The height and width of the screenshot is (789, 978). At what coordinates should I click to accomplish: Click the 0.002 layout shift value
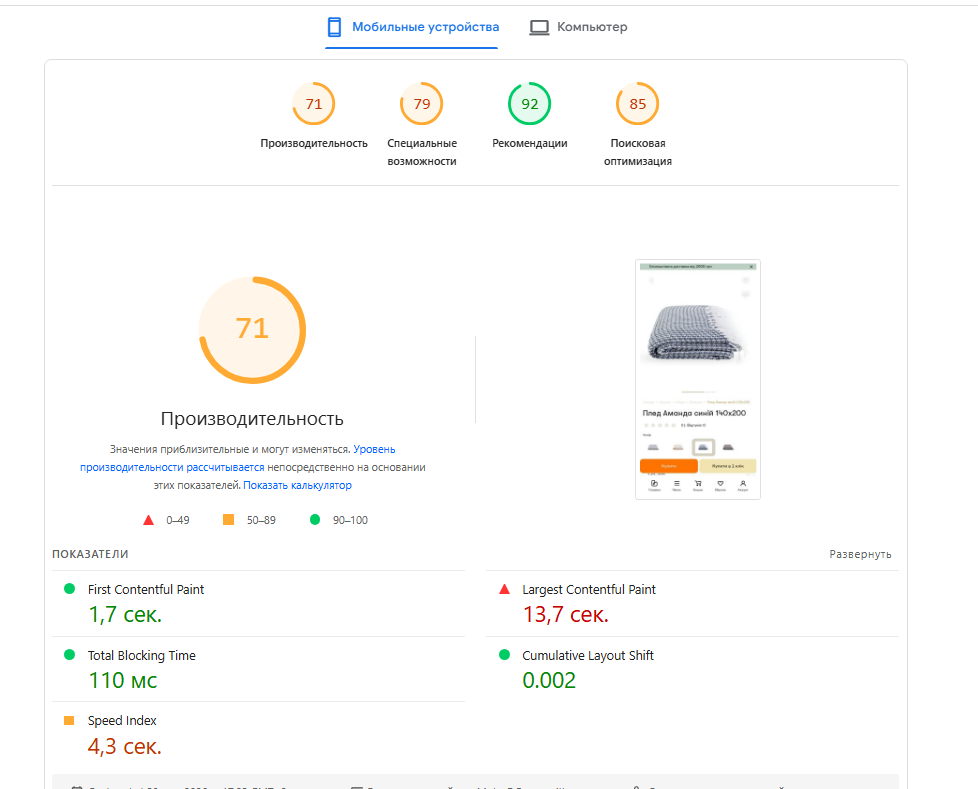549,680
